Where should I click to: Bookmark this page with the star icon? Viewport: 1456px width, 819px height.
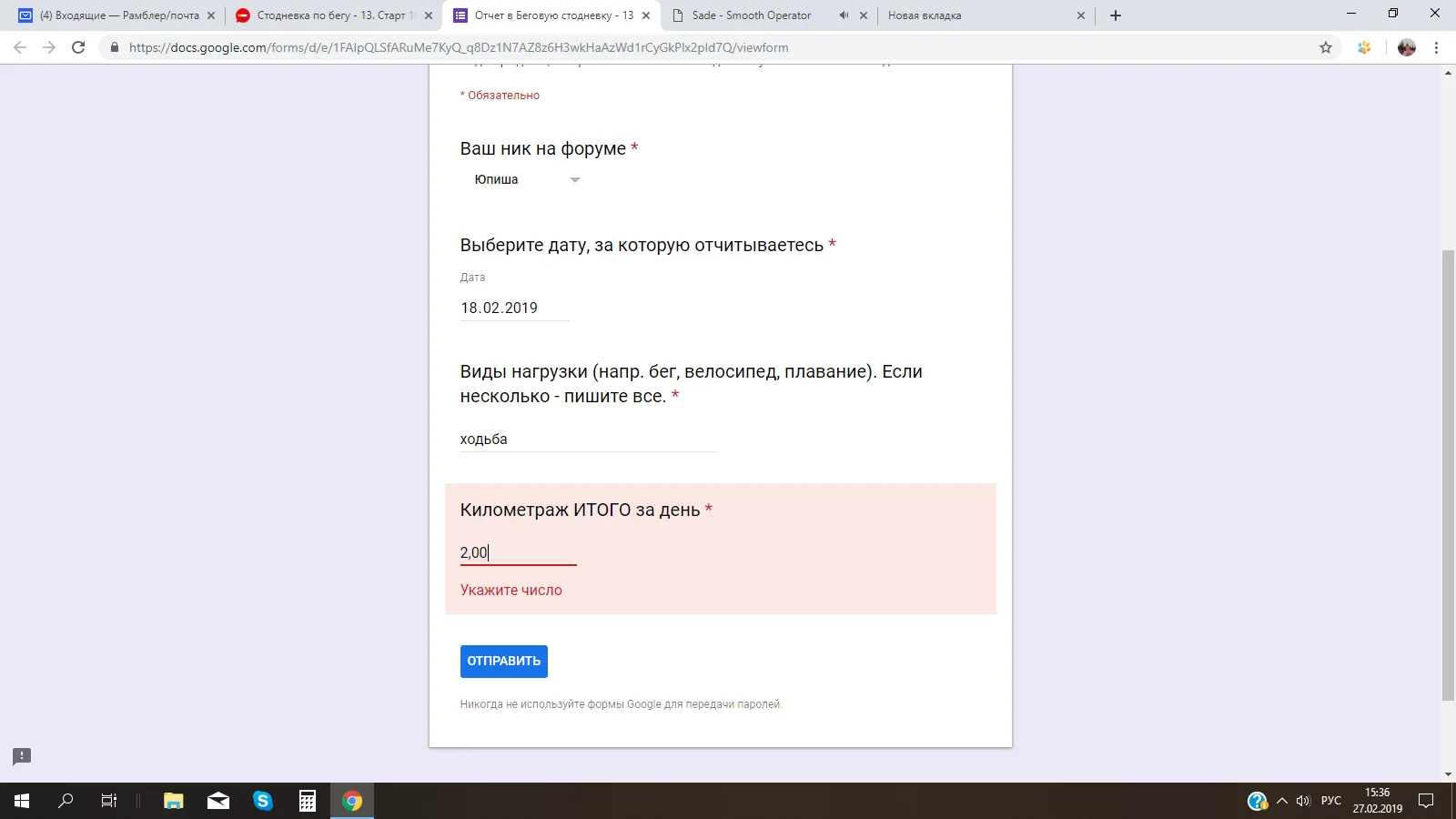(x=1326, y=47)
